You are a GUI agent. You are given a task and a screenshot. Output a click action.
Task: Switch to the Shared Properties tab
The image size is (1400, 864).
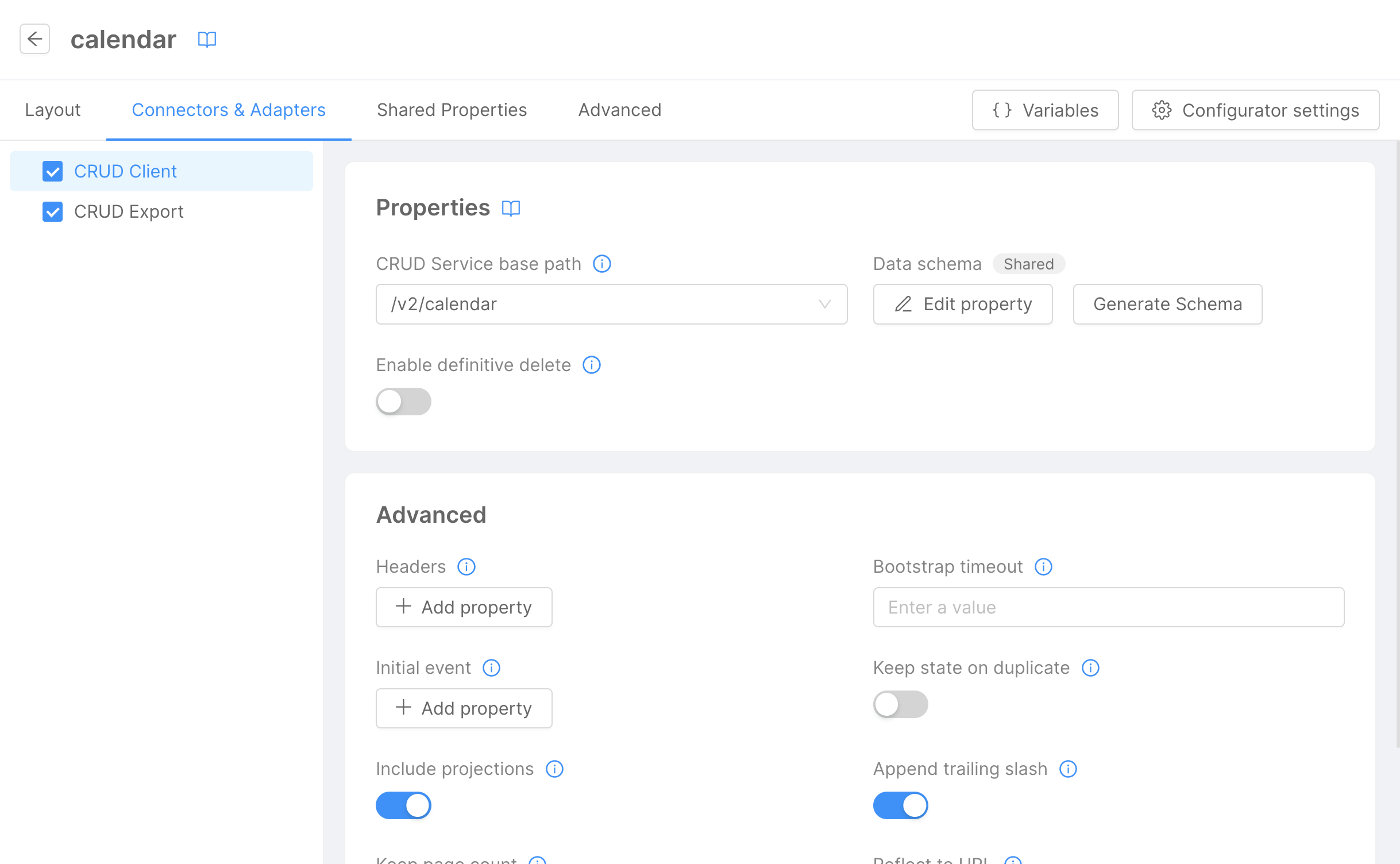[x=452, y=110]
